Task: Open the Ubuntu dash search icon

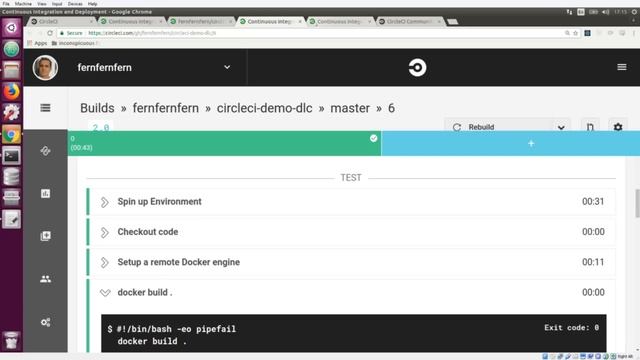Action: coord(11,27)
